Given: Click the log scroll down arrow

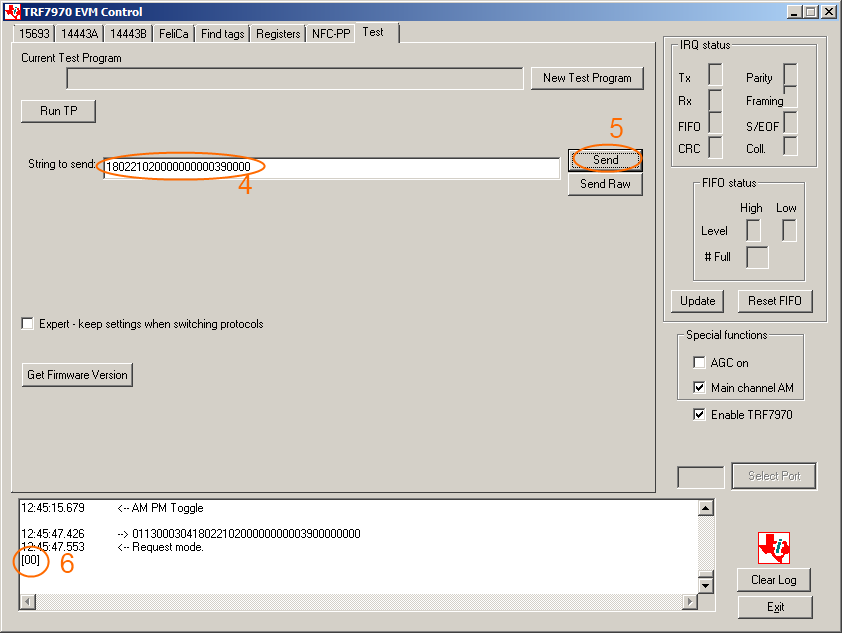Looking at the screenshot, I should point(706,586).
